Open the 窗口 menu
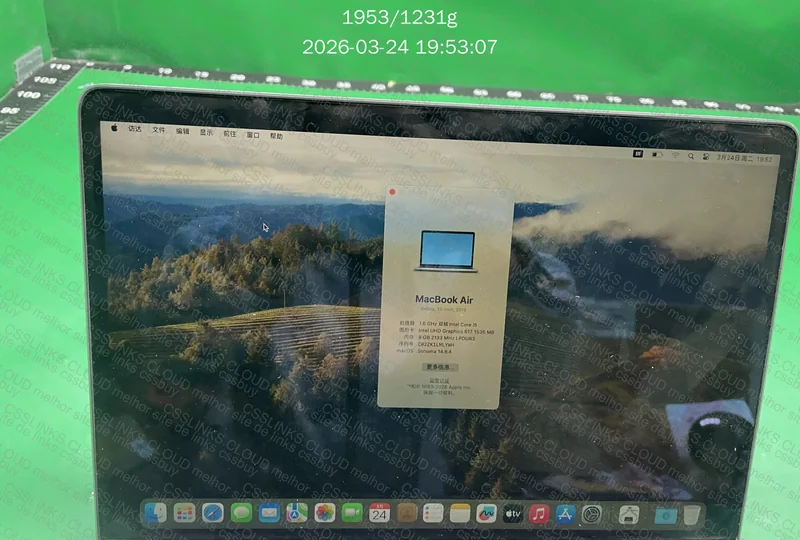The height and width of the screenshot is (540, 800). pyautogui.click(x=253, y=135)
